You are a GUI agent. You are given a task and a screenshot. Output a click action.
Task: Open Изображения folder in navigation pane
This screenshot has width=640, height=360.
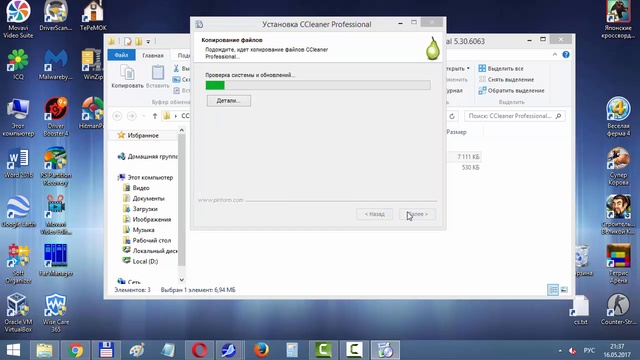click(x=147, y=219)
